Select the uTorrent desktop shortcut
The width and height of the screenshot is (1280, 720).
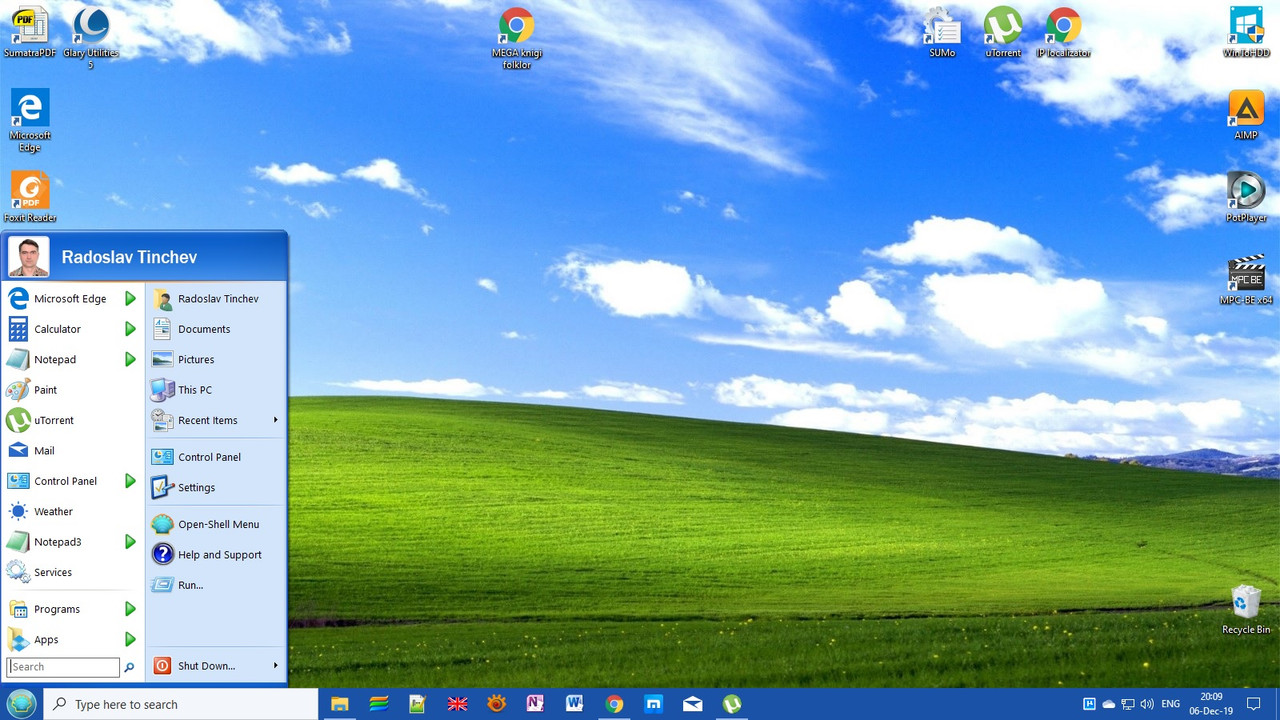coord(1003,32)
